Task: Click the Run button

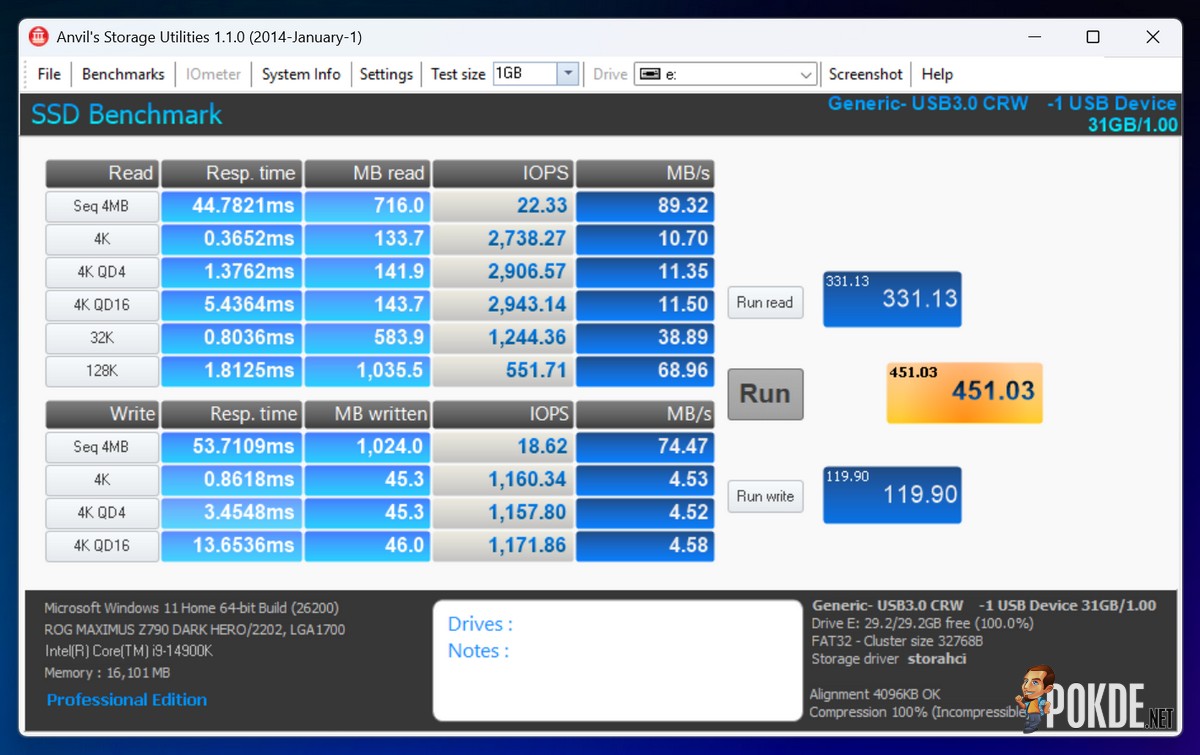Action: click(765, 394)
